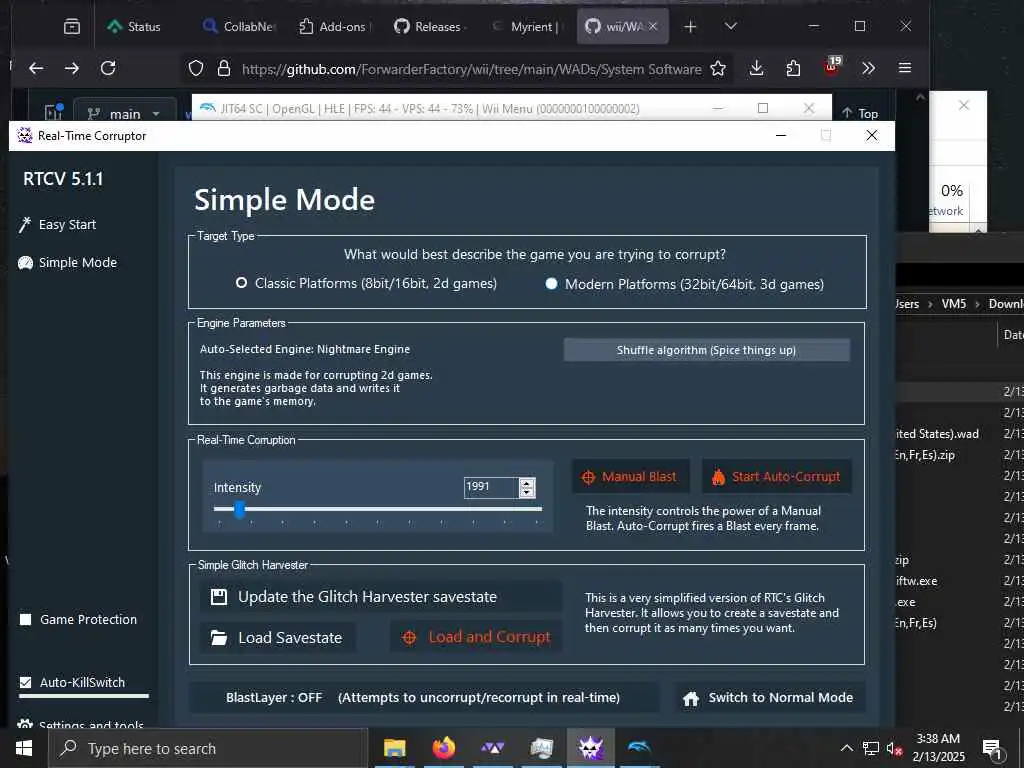Open Firefox from the taskbar
Image resolution: width=1024 pixels, height=768 pixels.
point(443,748)
